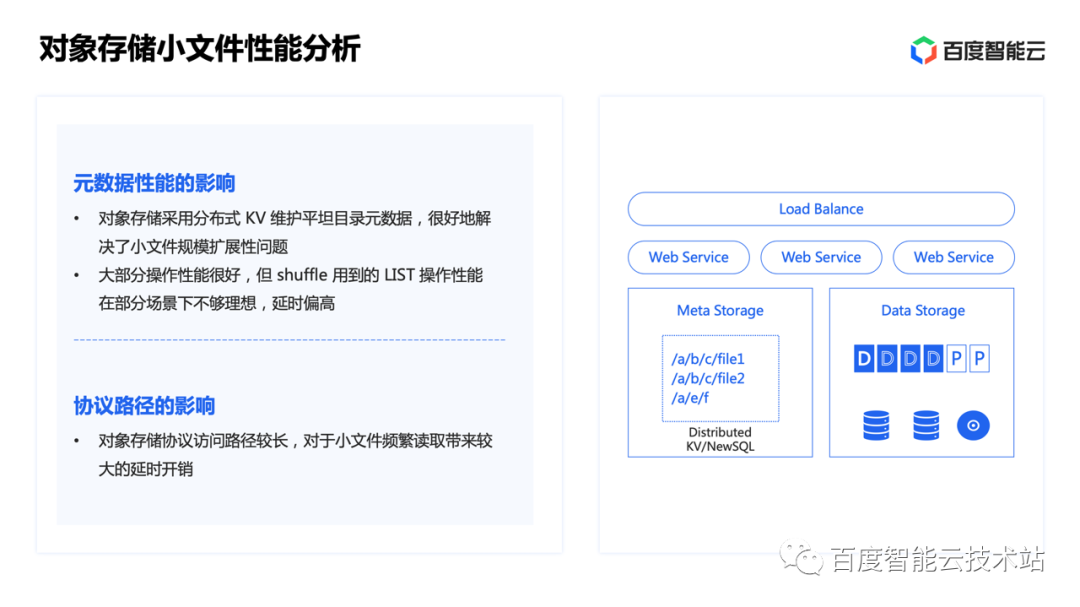Select the /a/b/c/file1 path entry
This screenshot has width=1080, height=607.
(x=708, y=359)
